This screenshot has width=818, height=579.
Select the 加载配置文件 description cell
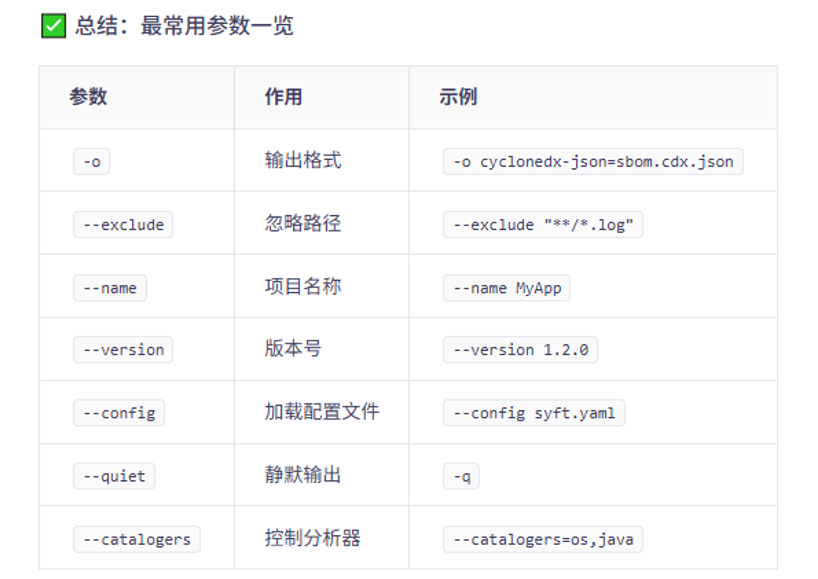tap(322, 412)
